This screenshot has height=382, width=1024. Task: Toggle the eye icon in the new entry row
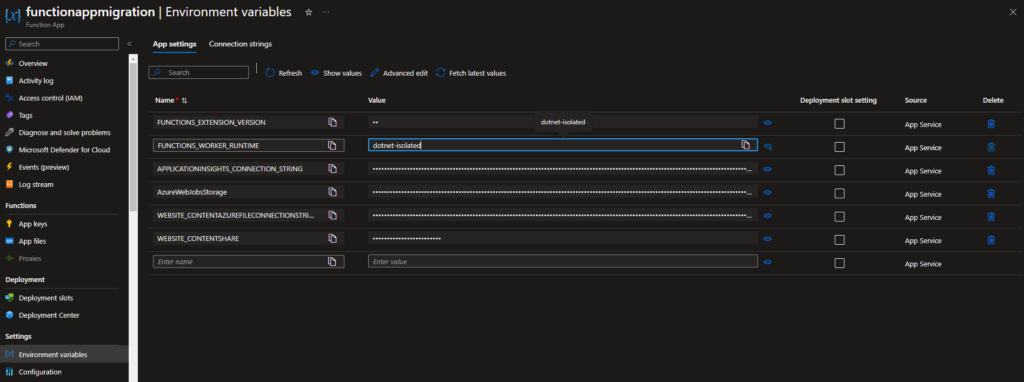pyautogui.click(x=767, y=262)
